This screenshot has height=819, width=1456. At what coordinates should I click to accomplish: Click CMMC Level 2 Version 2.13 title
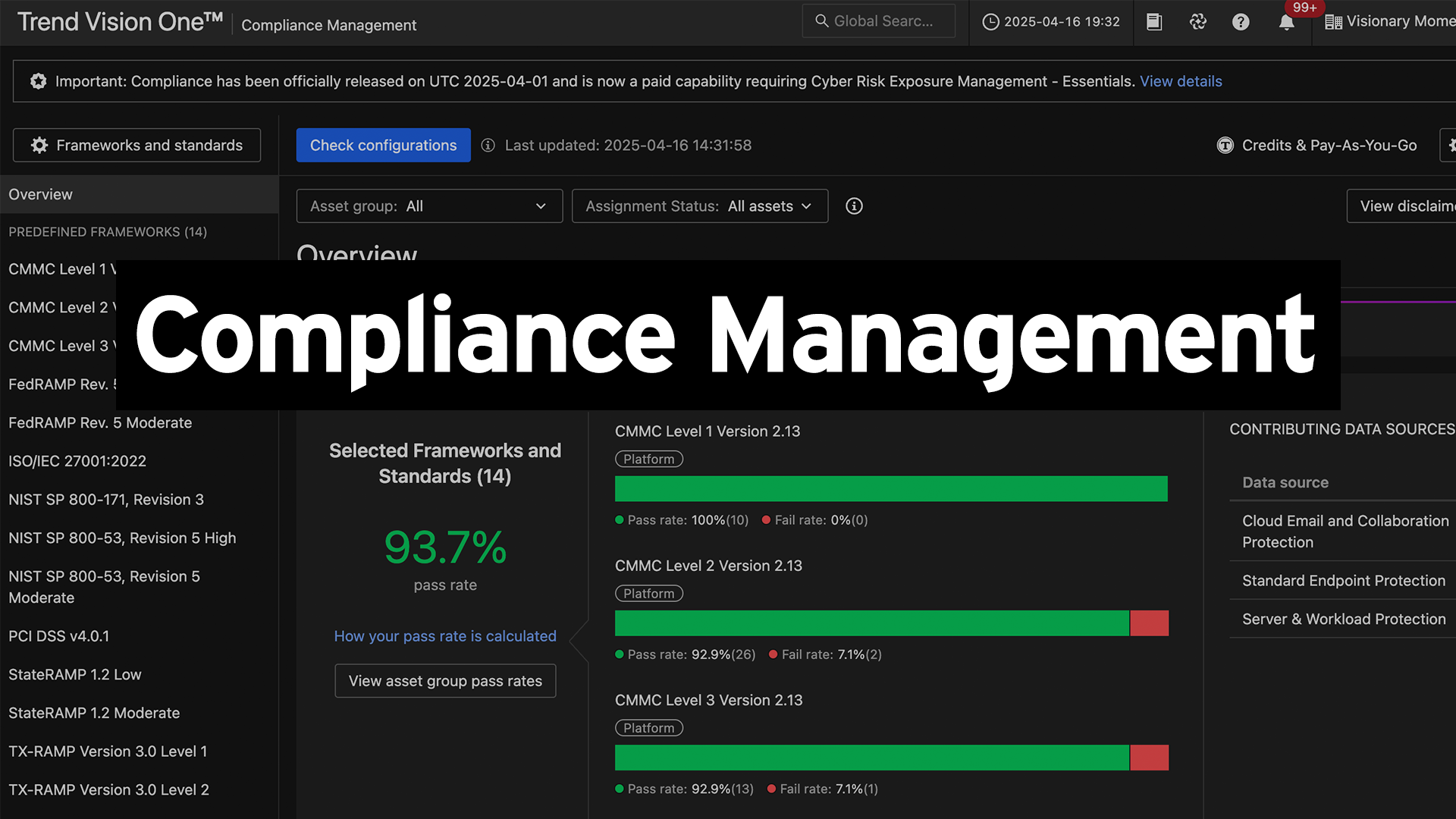coord(708,566)
